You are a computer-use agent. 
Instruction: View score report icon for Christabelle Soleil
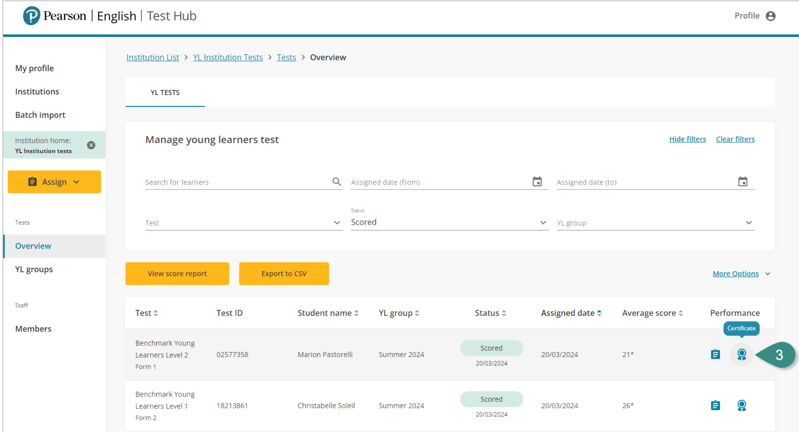point(715,406)
